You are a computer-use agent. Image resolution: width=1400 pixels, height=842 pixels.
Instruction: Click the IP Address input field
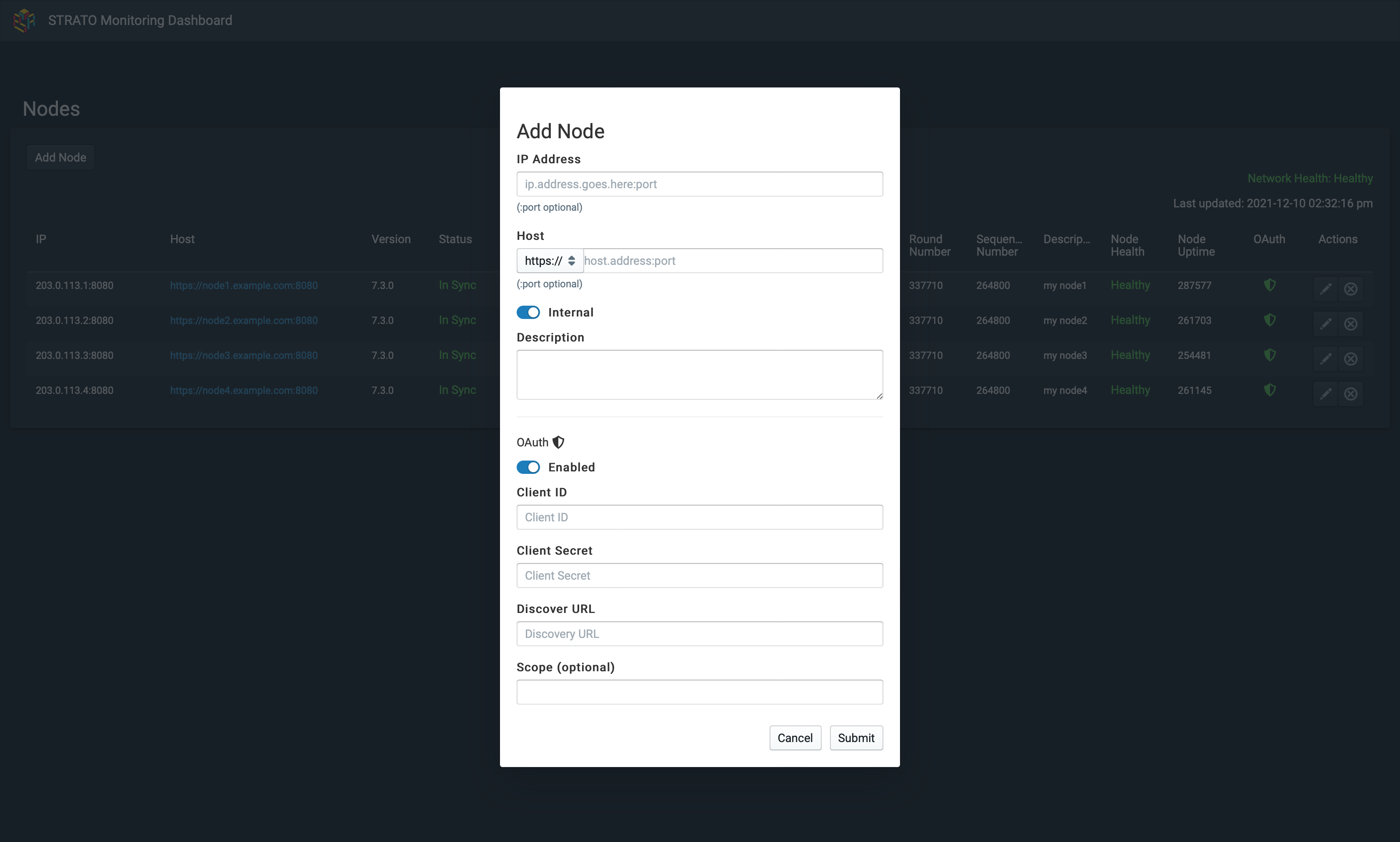[x=699, y=184]
